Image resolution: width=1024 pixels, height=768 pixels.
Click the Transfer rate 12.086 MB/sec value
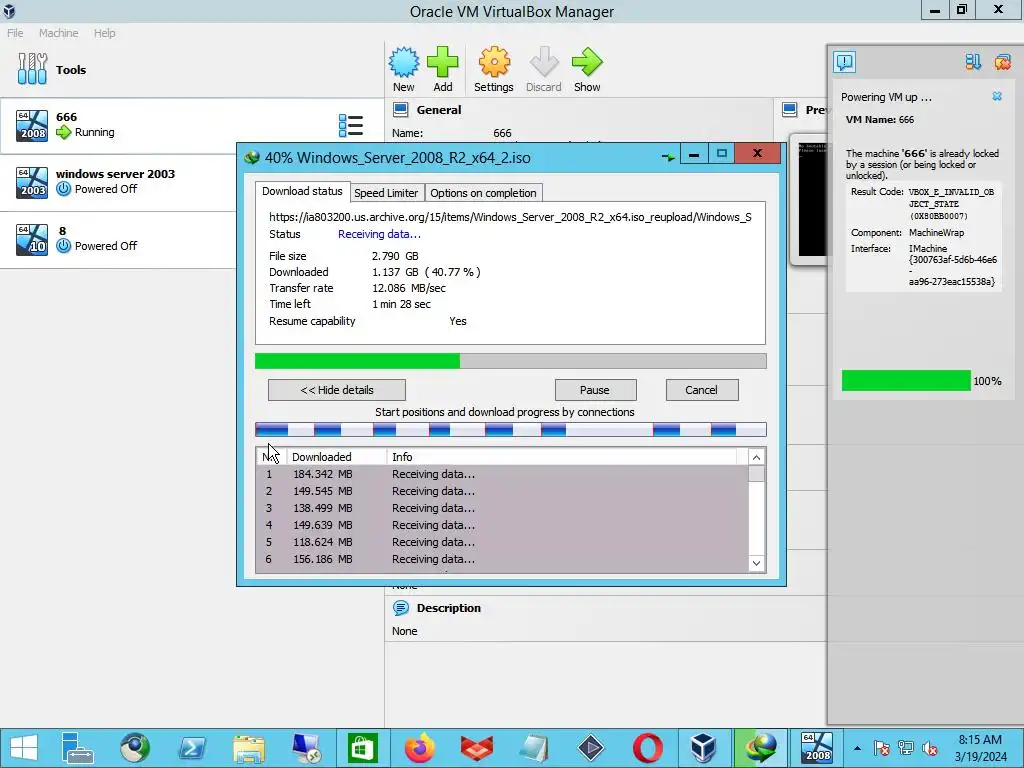409,288
